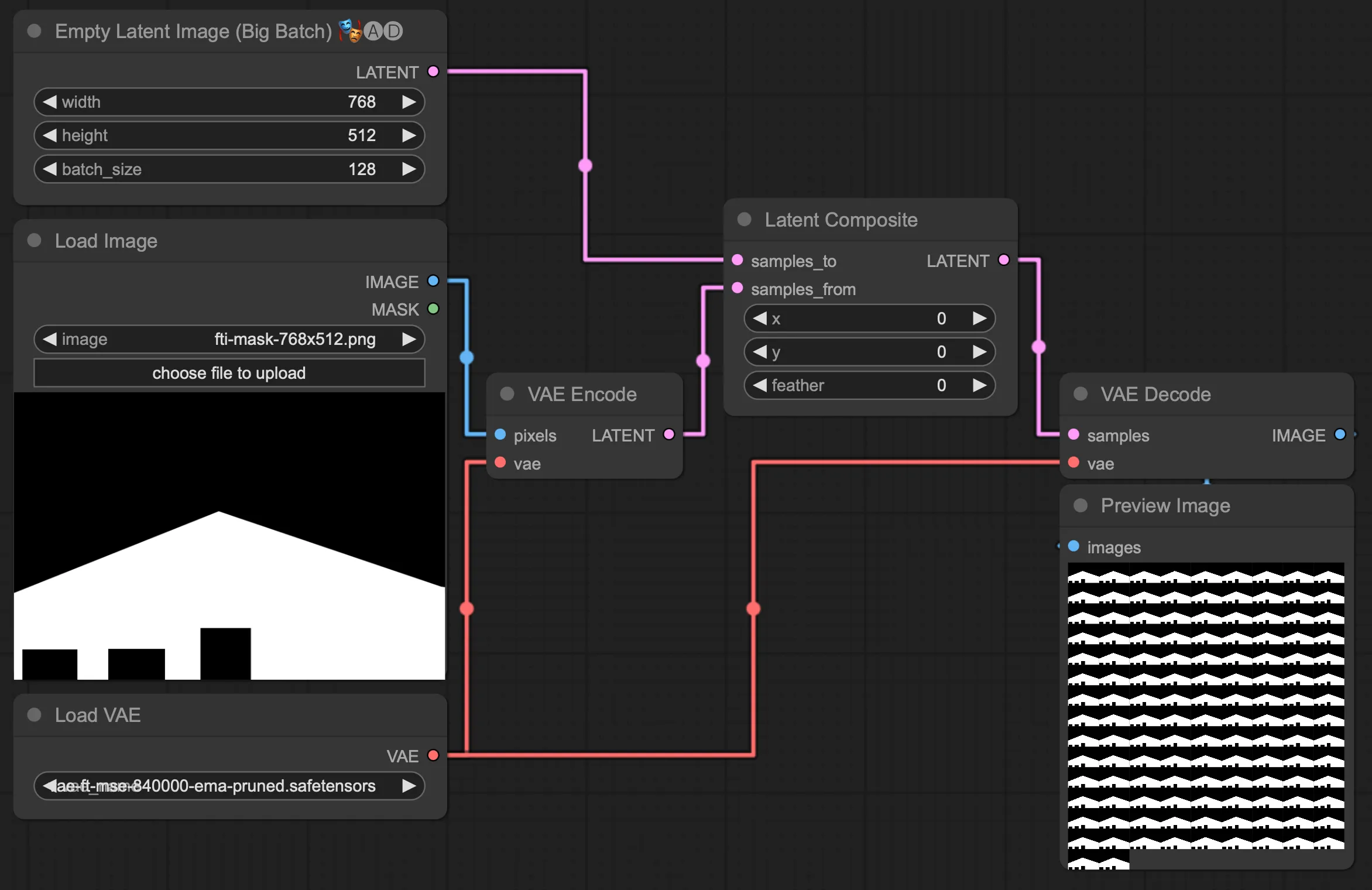This screenshot has height=890, width=1372.
Task: Collapse the VAE Encode node via its title dot
Action: [506, 394]
